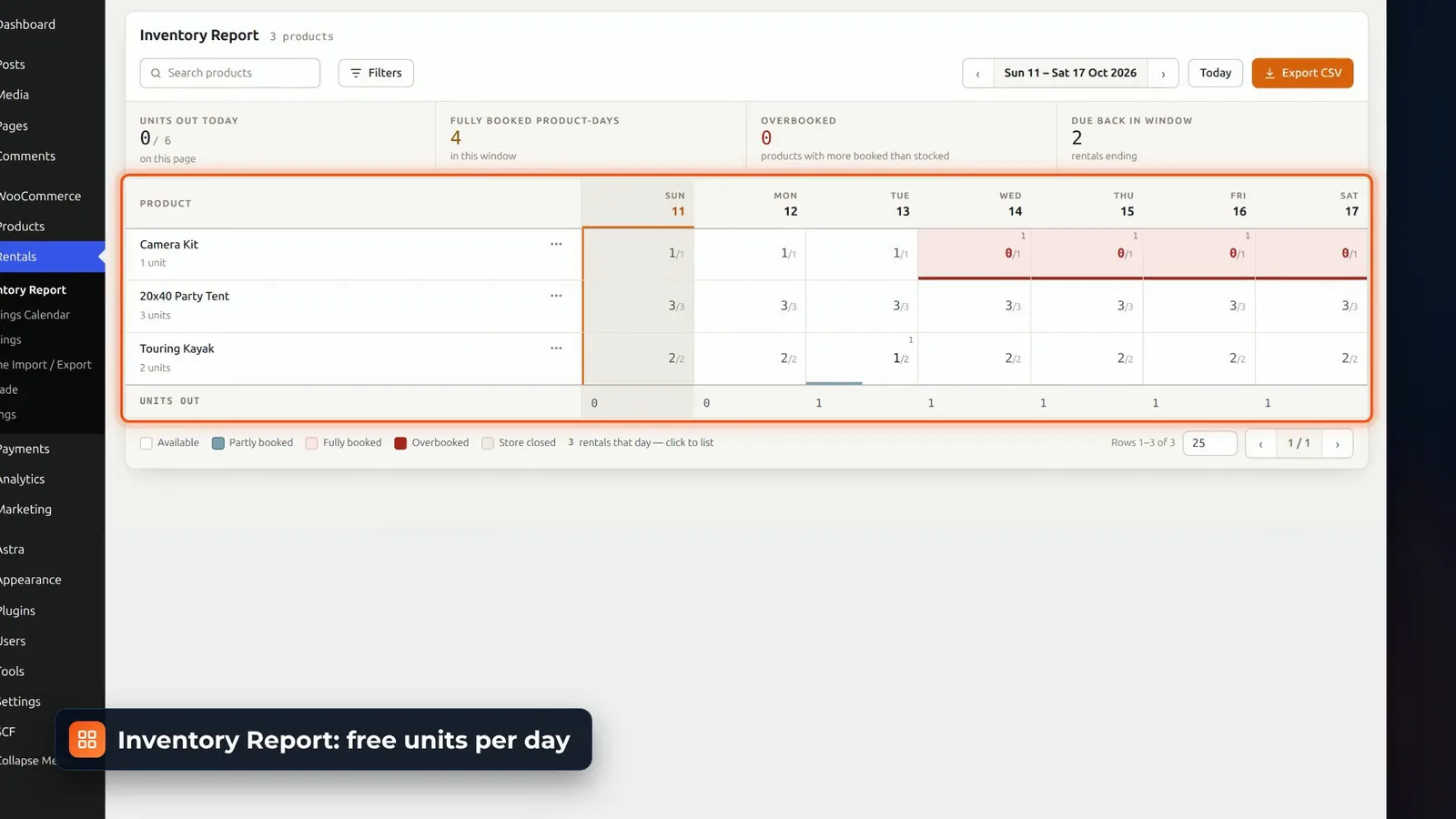Click the Partly booked legend swatch
Image resolution: width=1456 pixels, height=819 pixels.
(217, 443)
